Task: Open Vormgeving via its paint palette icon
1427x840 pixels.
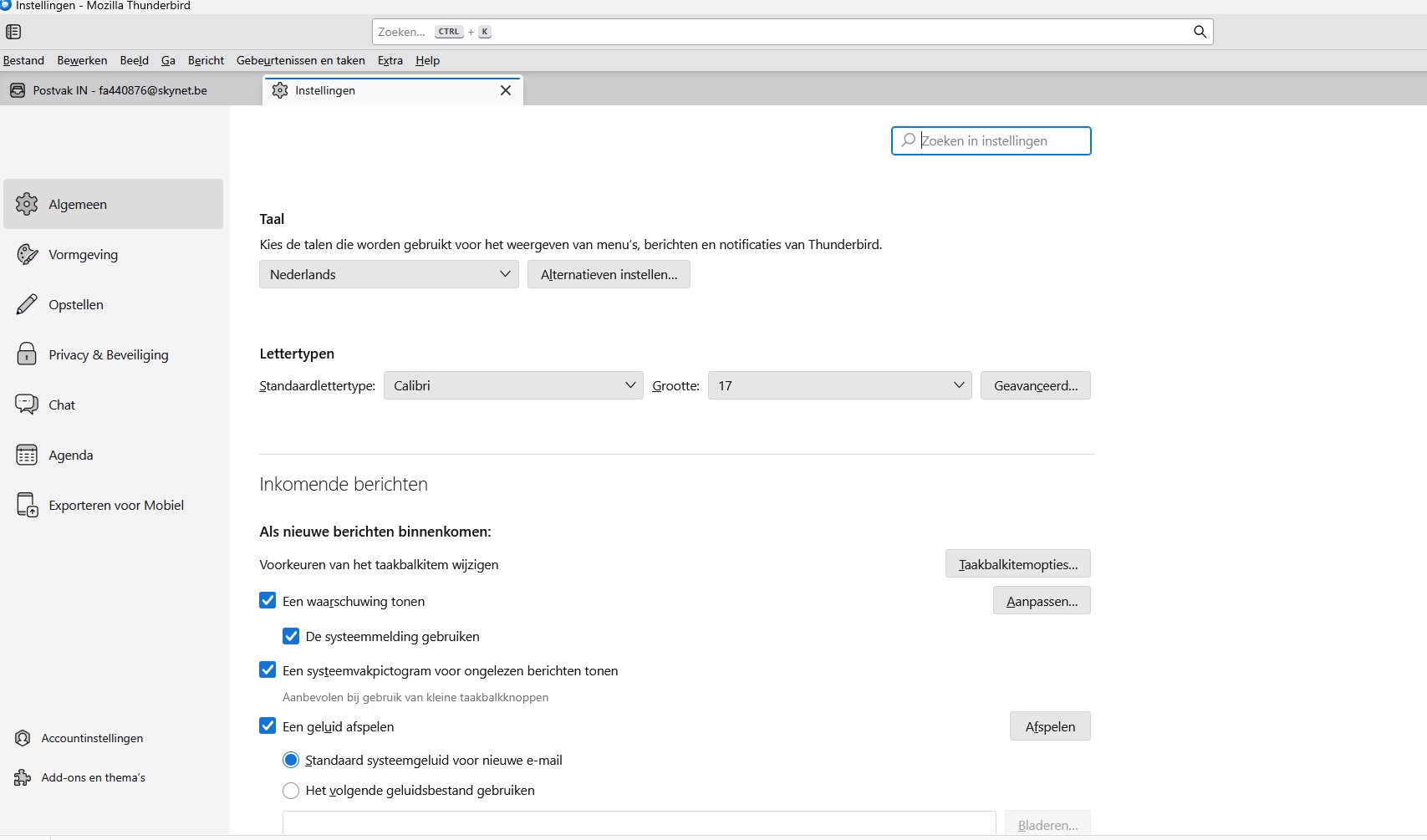Action: [x=27, y=254]
